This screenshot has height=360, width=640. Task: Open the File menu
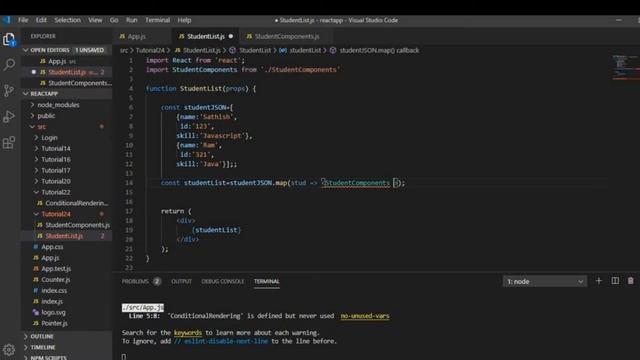(23, 20)
